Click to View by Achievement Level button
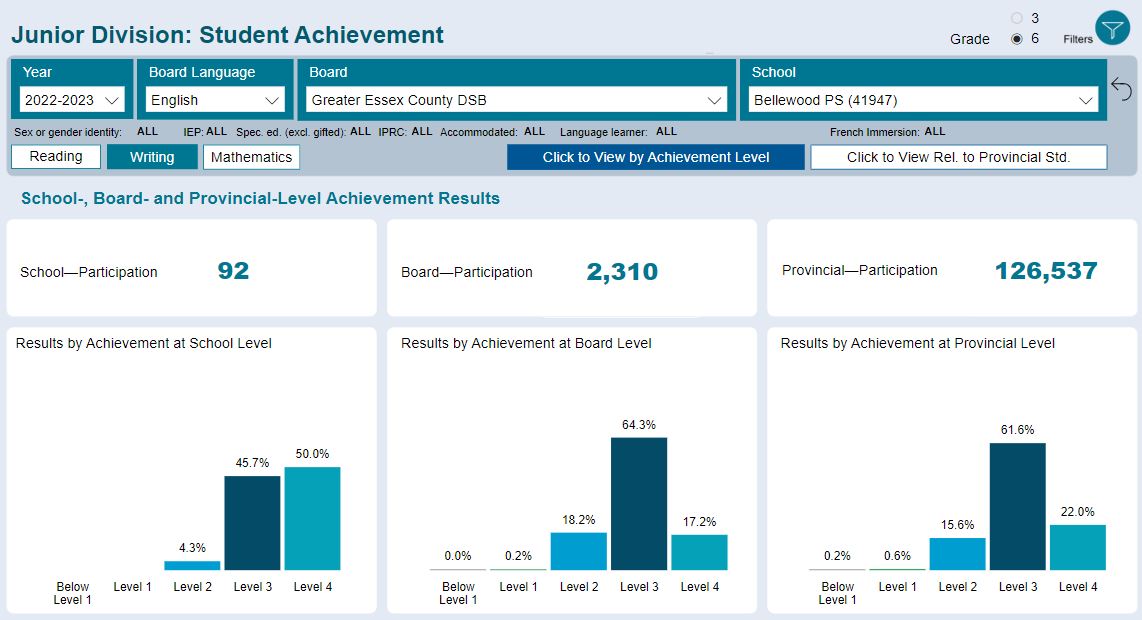 [x=655, y=157]
